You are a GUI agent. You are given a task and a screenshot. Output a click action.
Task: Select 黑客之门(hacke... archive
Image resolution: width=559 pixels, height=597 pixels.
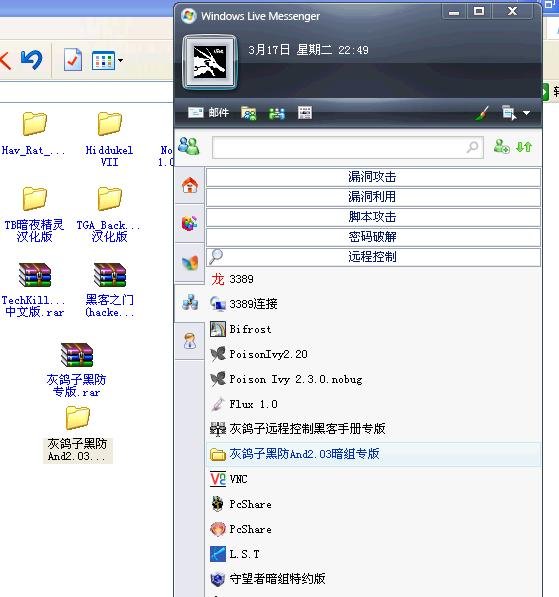(x=109, y=290)
